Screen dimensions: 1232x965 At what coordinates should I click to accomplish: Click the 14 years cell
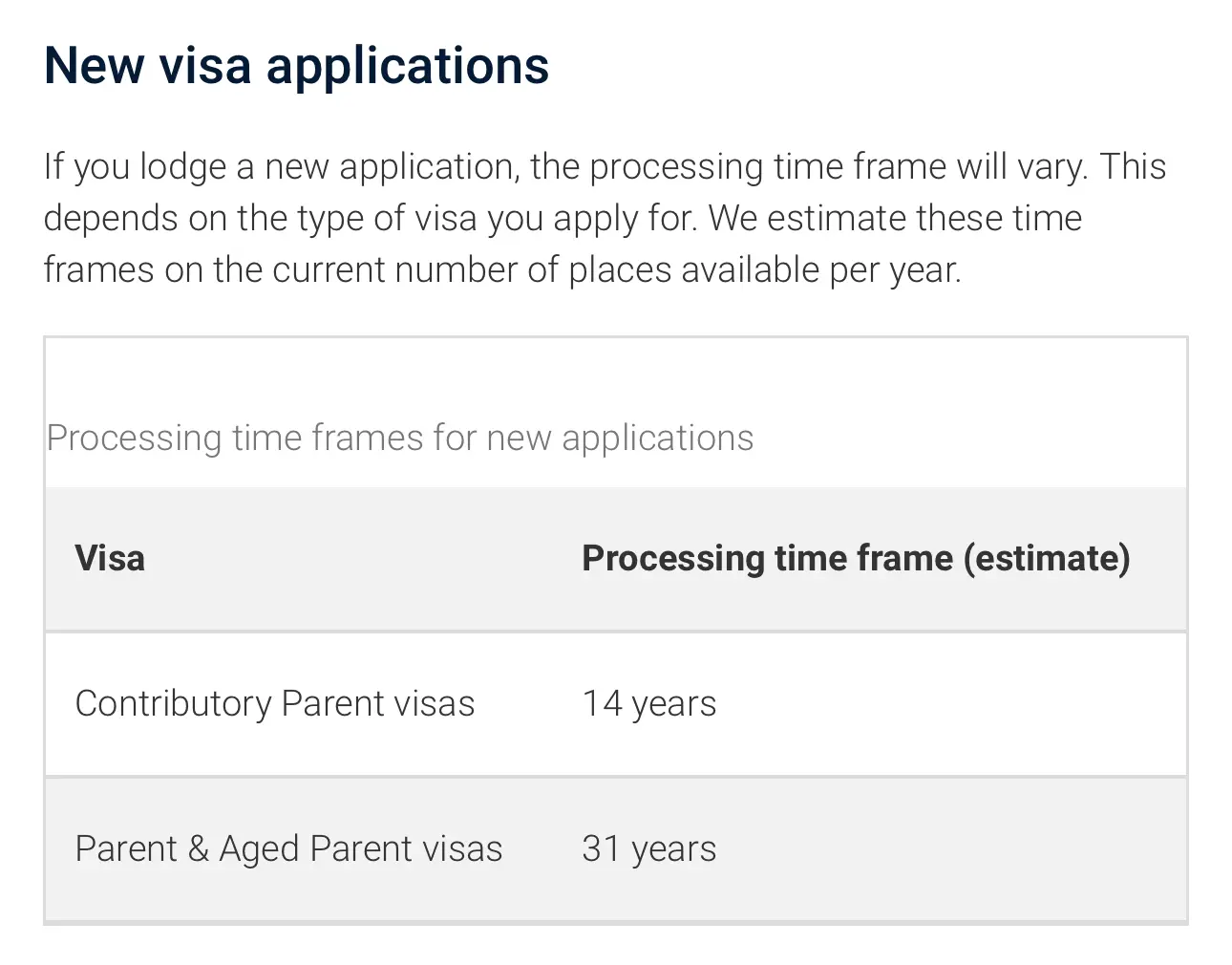pyautogui.click(x=649, y=704)
